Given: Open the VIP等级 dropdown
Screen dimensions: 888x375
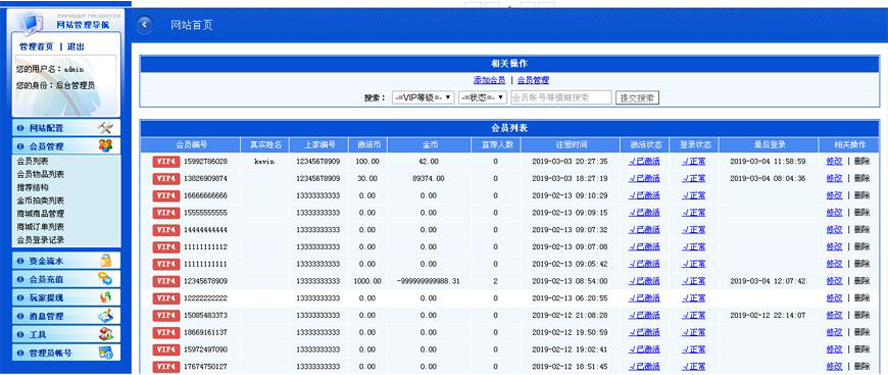Looking at the screenshot, I should point(423,97).
